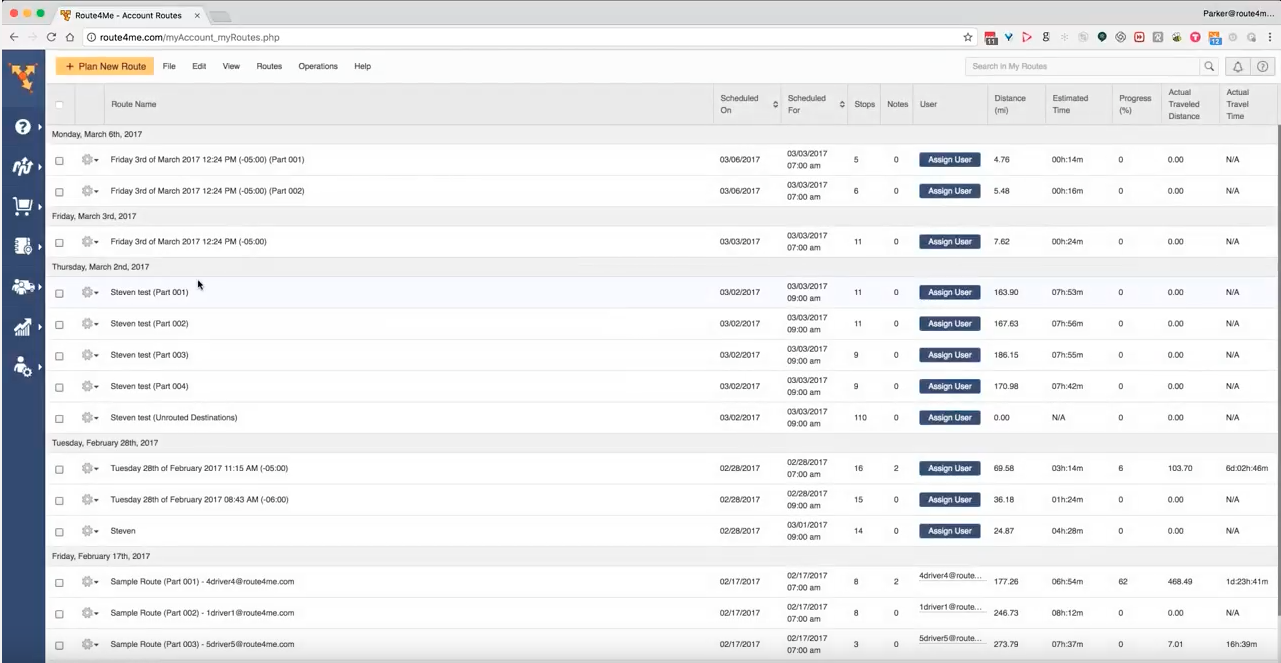Select the checkbox for the route named Steven

point(59,532)
